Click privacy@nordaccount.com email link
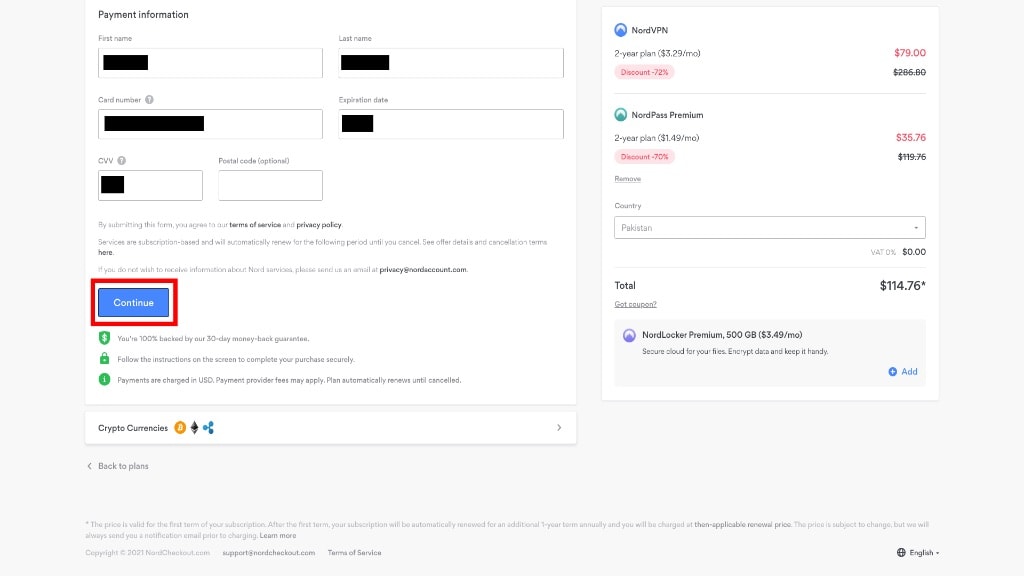 [x=423, y=269]
